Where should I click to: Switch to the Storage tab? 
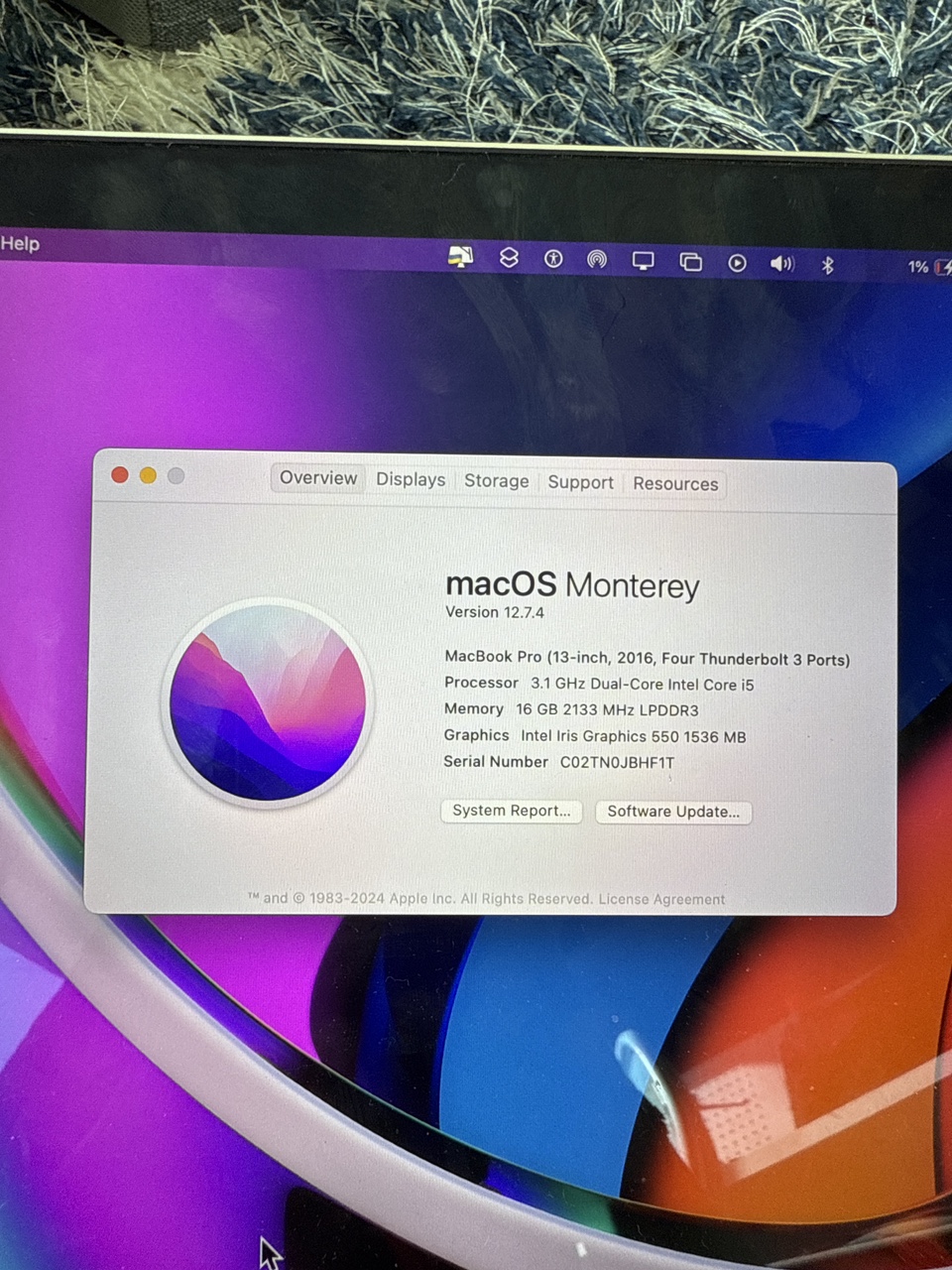click(496, 481)
